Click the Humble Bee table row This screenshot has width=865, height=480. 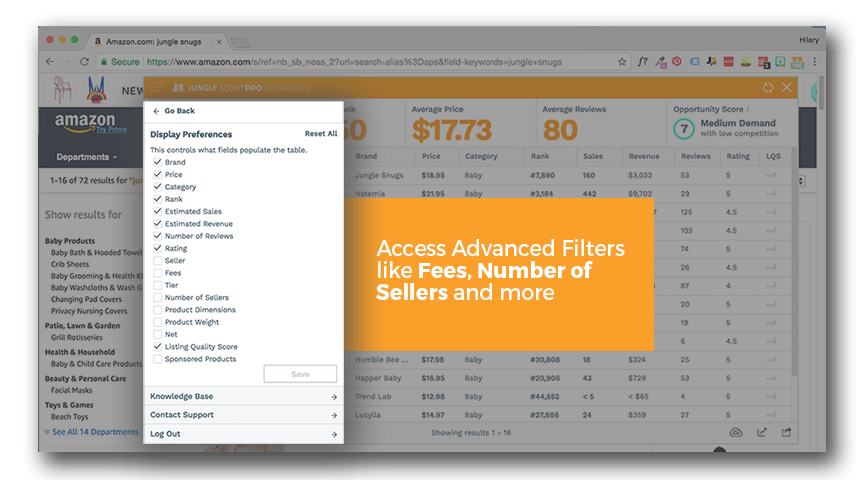click(x=570, y=360)
